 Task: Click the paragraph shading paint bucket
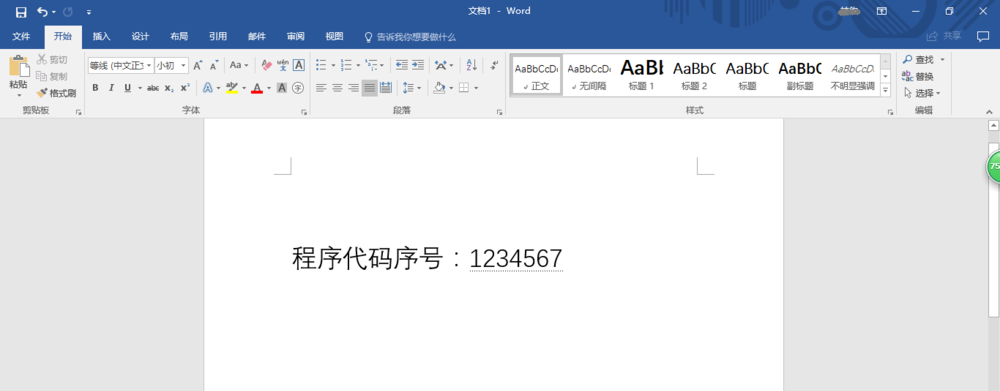(439, 87)
